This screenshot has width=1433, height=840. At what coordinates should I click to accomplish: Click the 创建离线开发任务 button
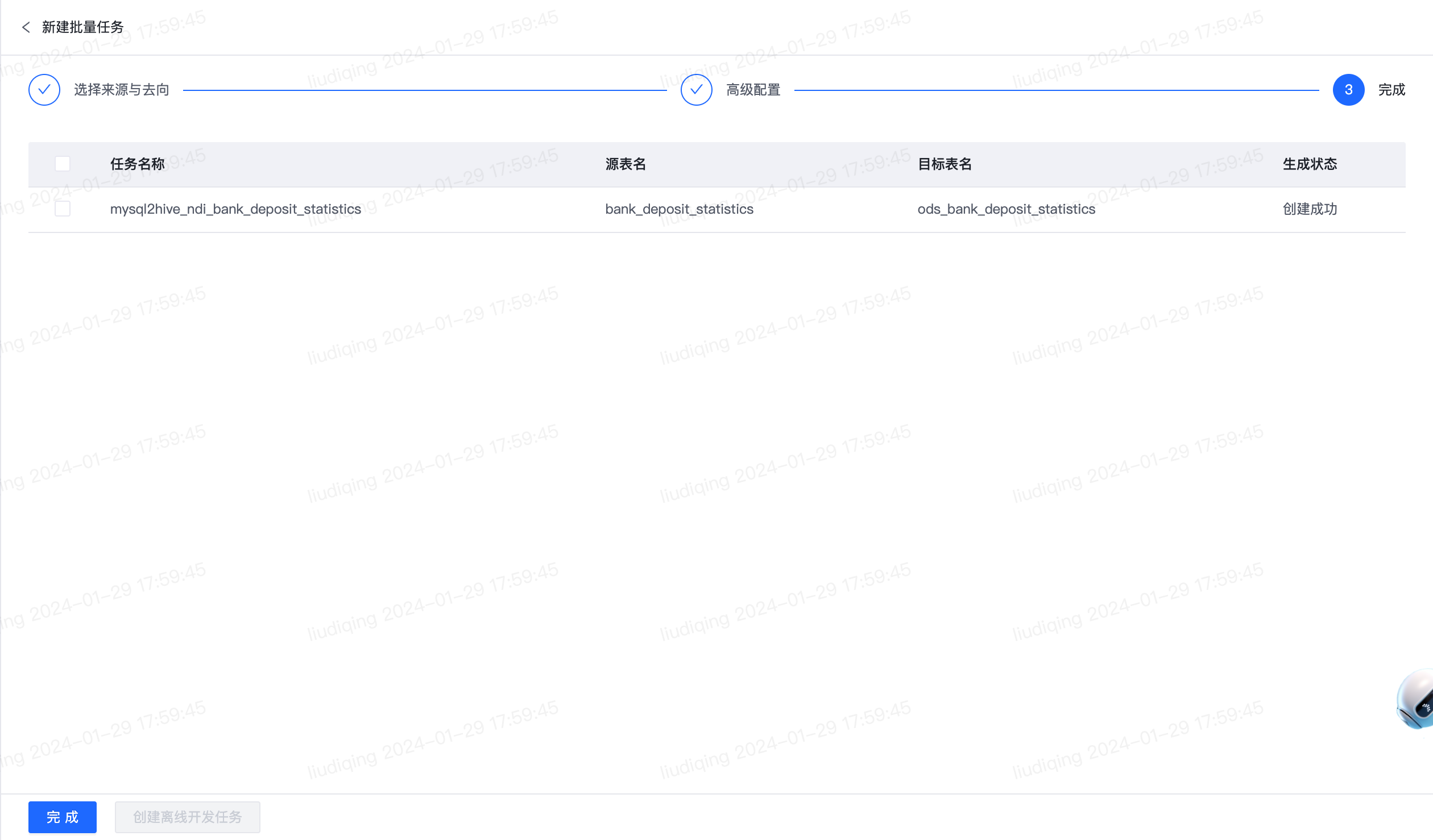tap(188, 817)
